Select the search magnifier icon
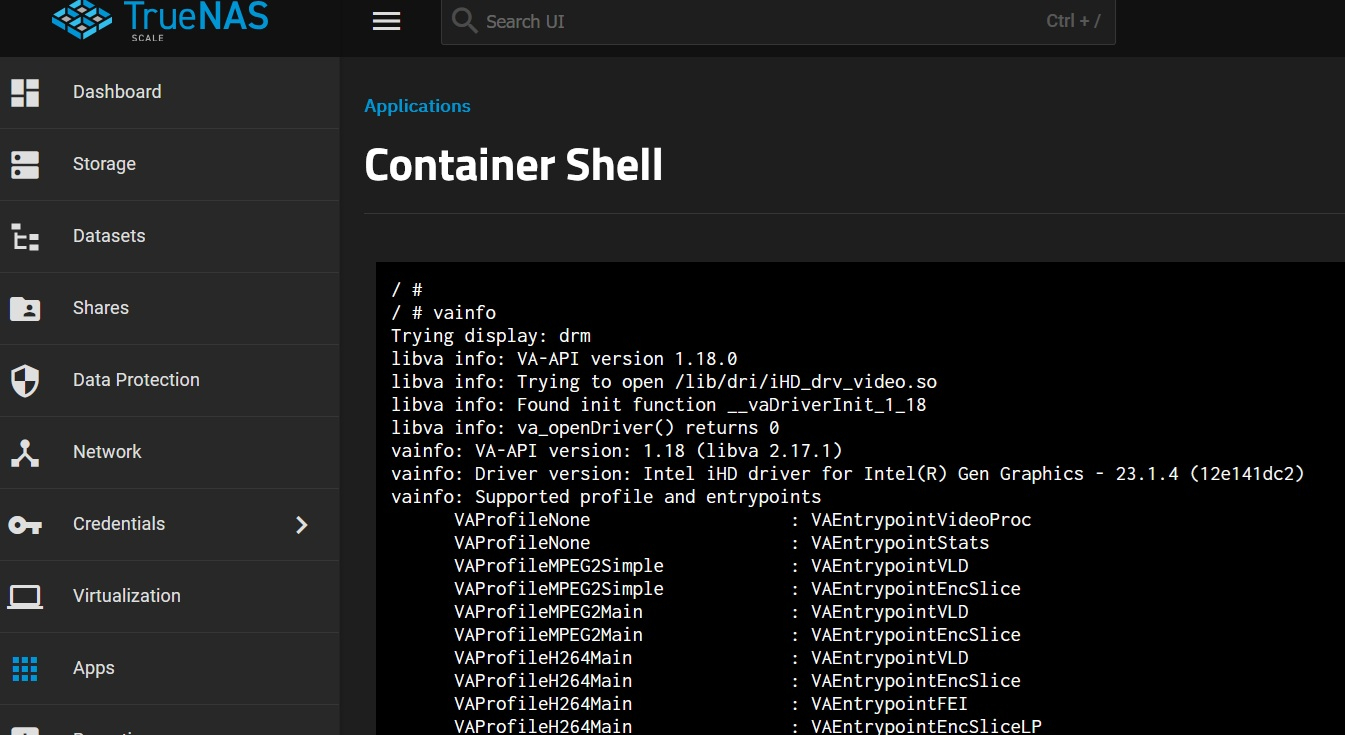Image resolution: width=1345 pixels, height=735 pixels. (464, 21)
